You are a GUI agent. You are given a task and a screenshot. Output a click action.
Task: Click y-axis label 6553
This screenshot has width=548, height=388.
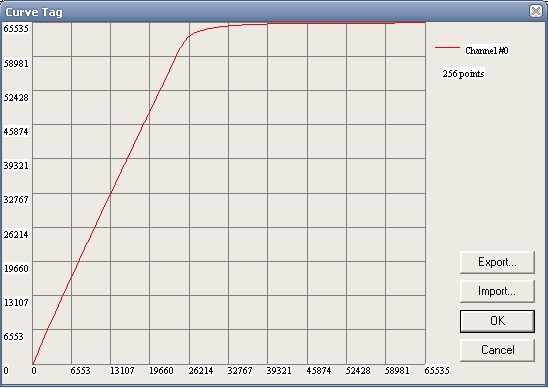click(x=14, y=337)
